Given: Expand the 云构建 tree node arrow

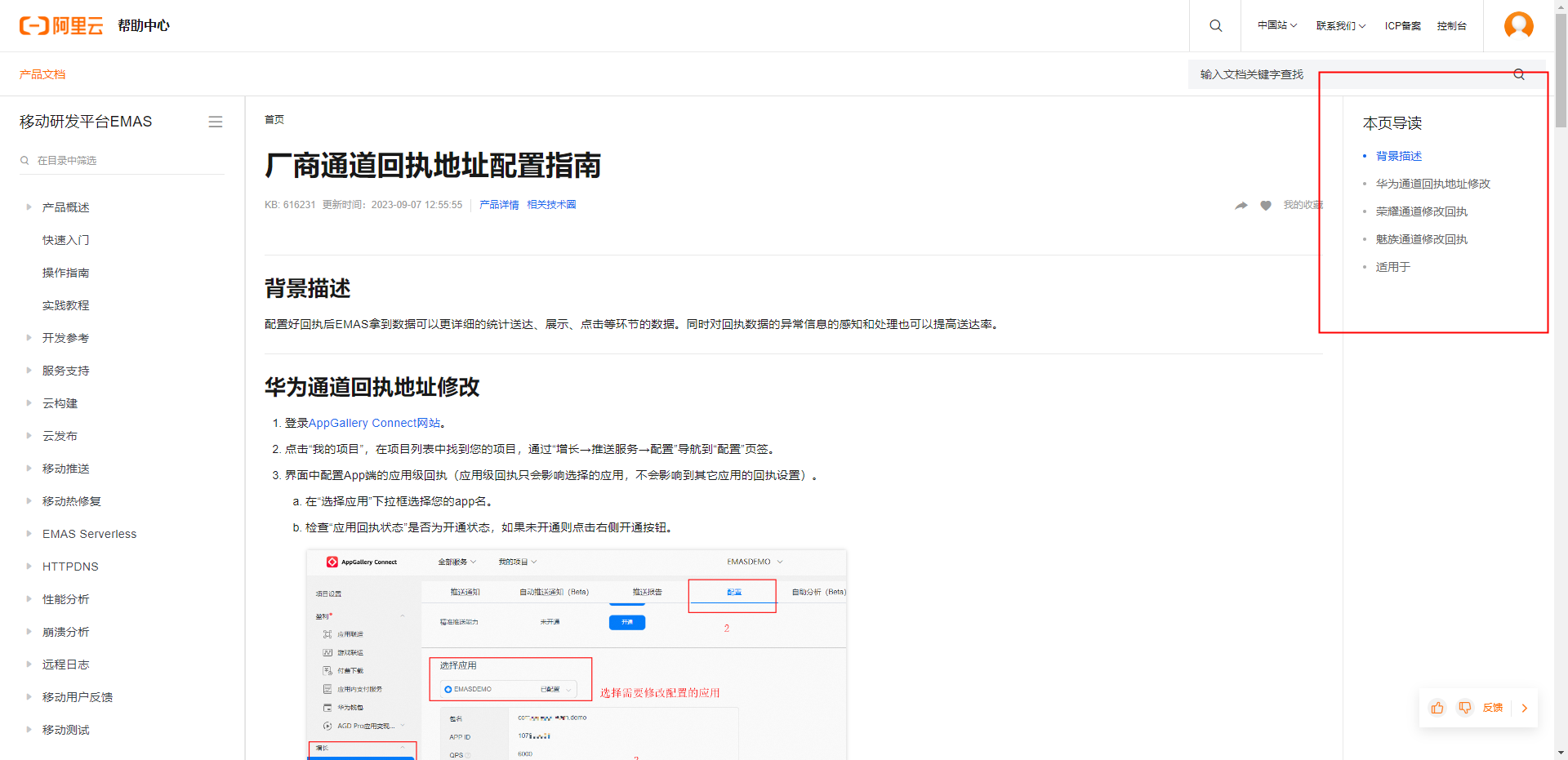Looking at the screenshot, I should pyautogui.click(x=29, y=403).
